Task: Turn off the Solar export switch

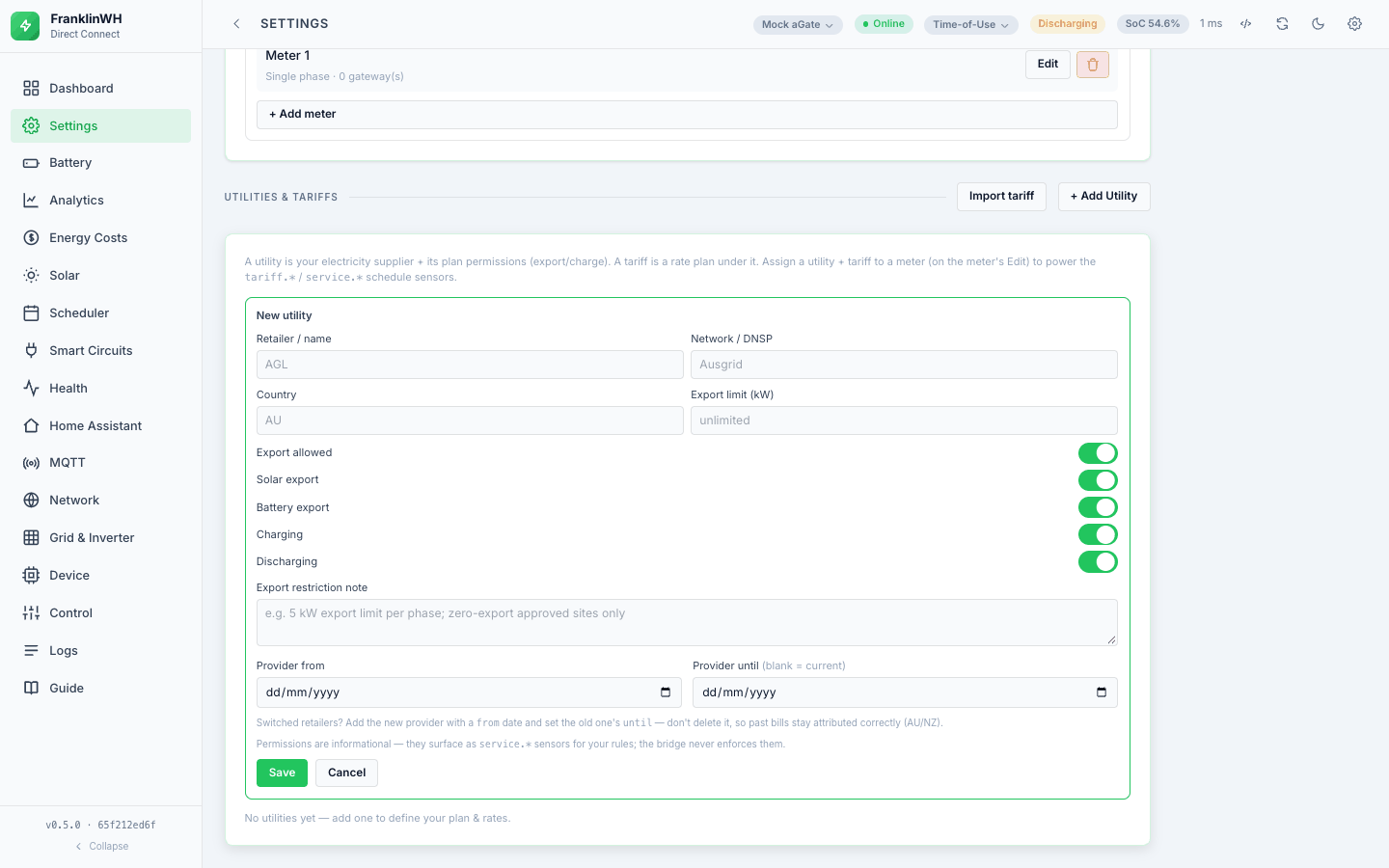Action: pyautogui.click(x=1098, y=480)
